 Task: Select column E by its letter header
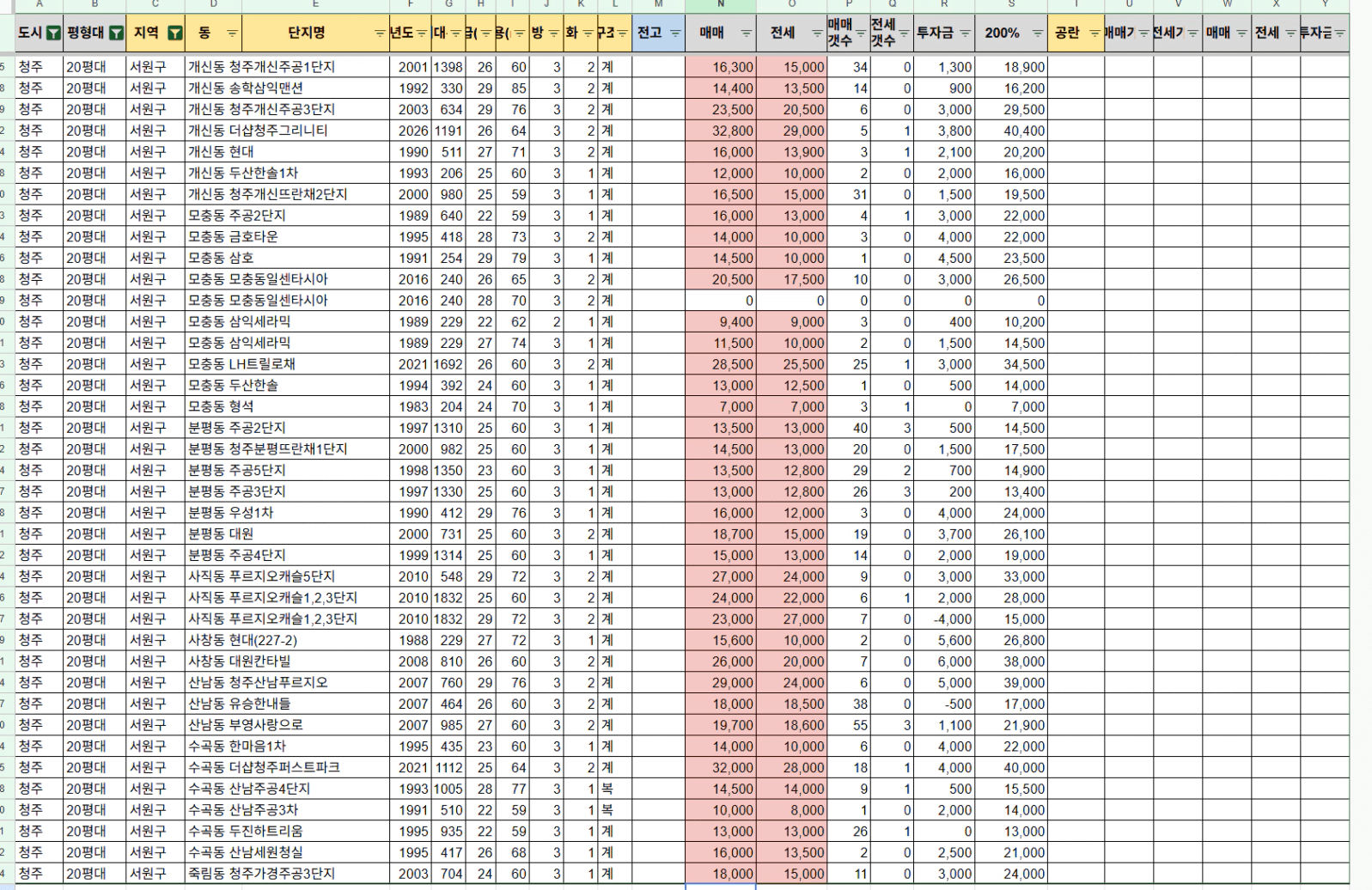pos(315,5)
